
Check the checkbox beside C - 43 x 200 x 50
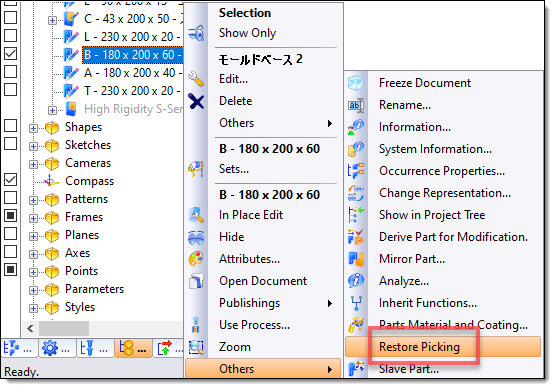click(11, 18)
